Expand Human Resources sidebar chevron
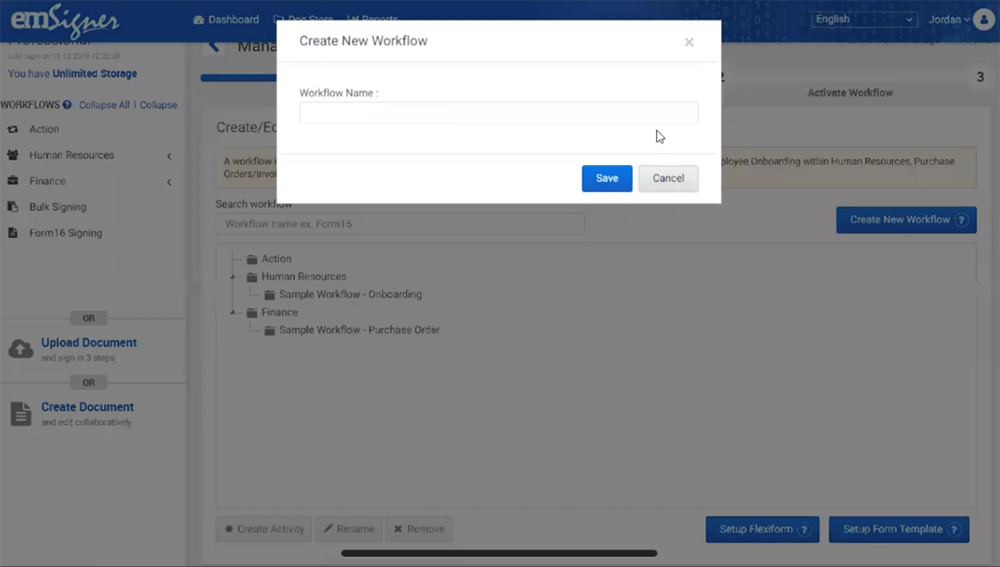Screen dimensions: 1000x567 [169, 156]
